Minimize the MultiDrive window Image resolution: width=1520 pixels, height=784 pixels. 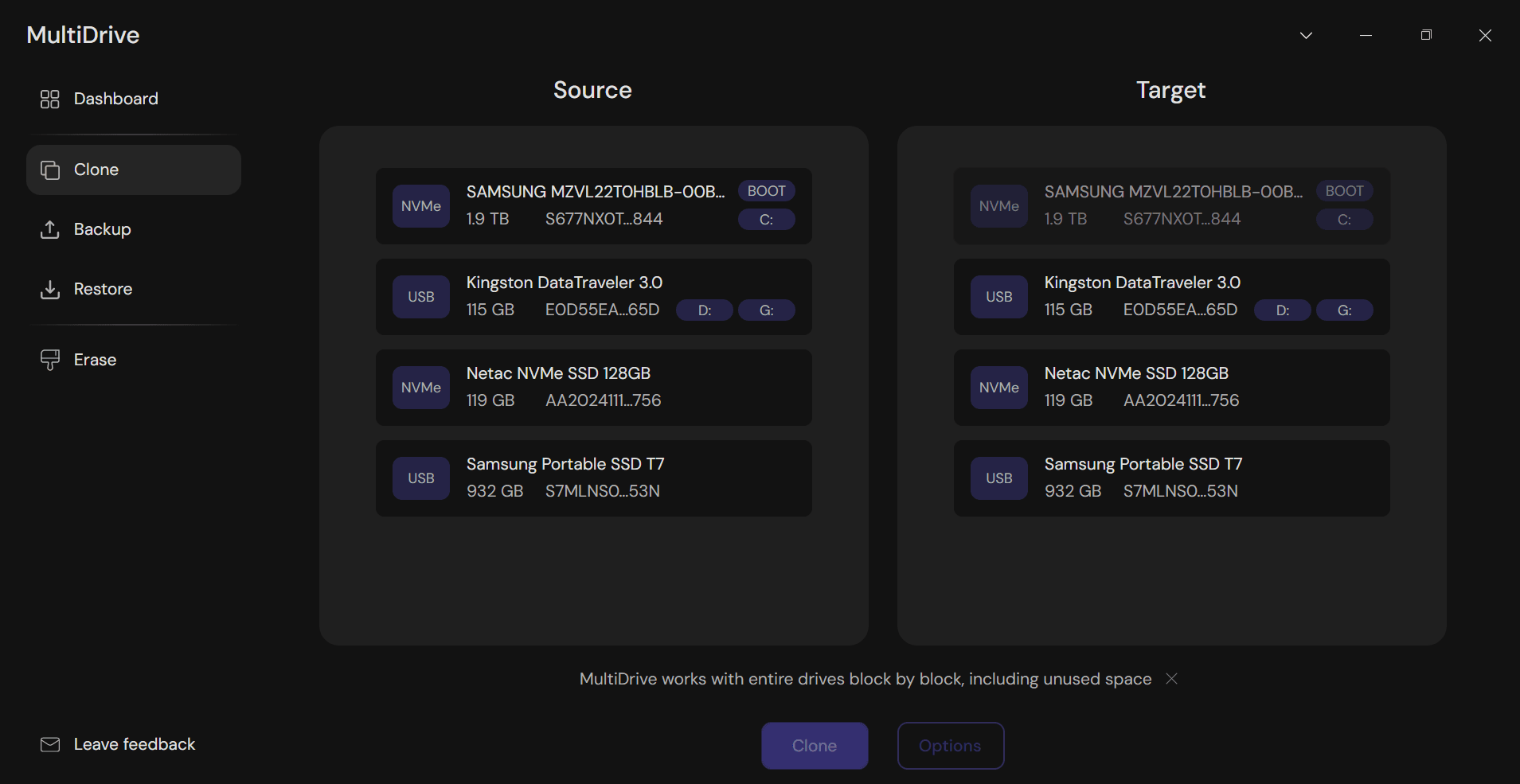click(1366, 35)
